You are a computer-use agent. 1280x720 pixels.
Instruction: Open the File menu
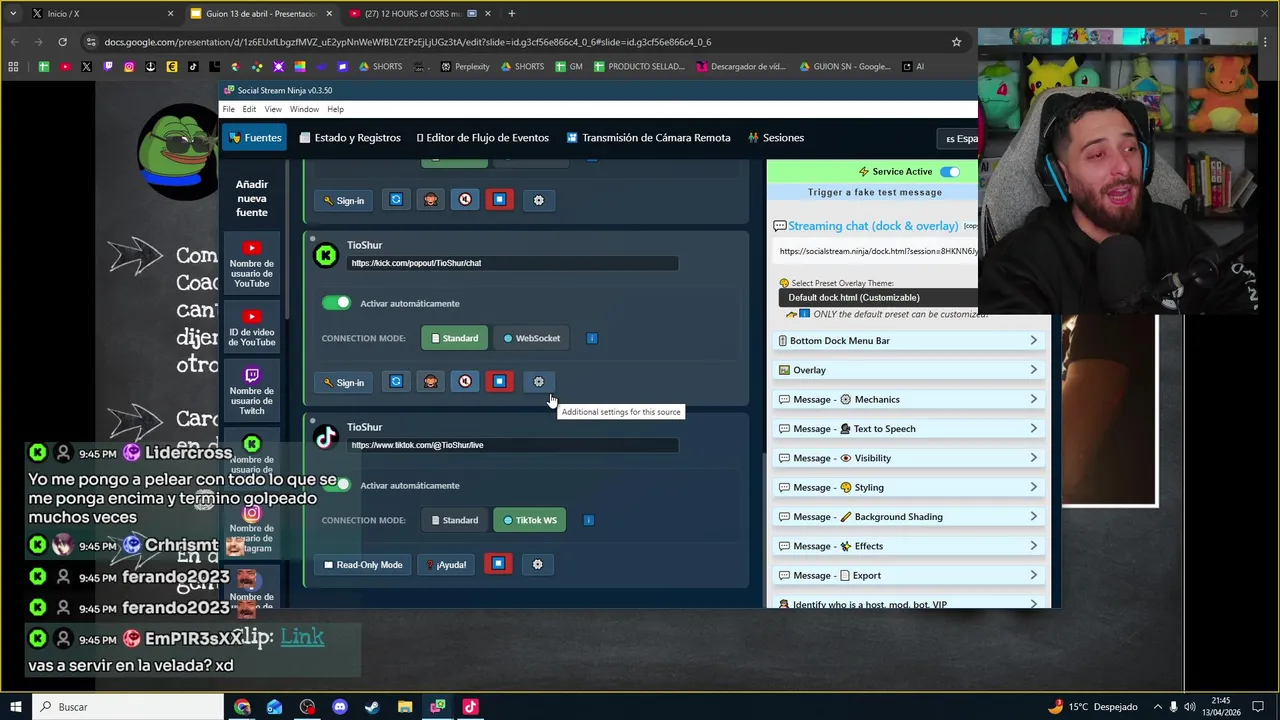coord(229,109)
